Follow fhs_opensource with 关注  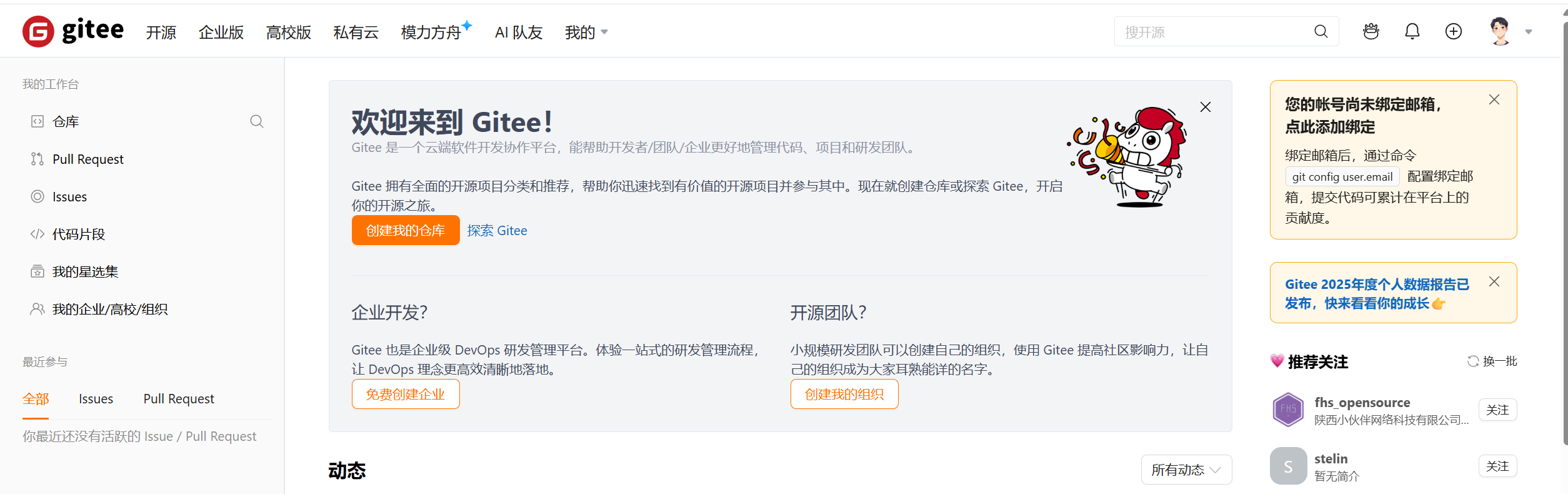click(x=1497, y=410)
